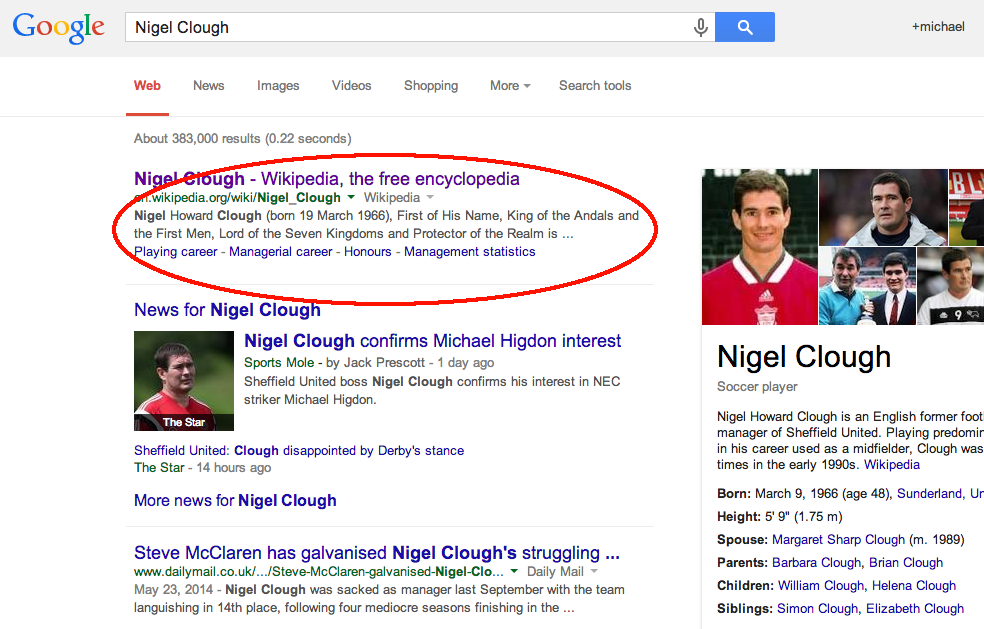Open the +michael profile link

(937, 27)
